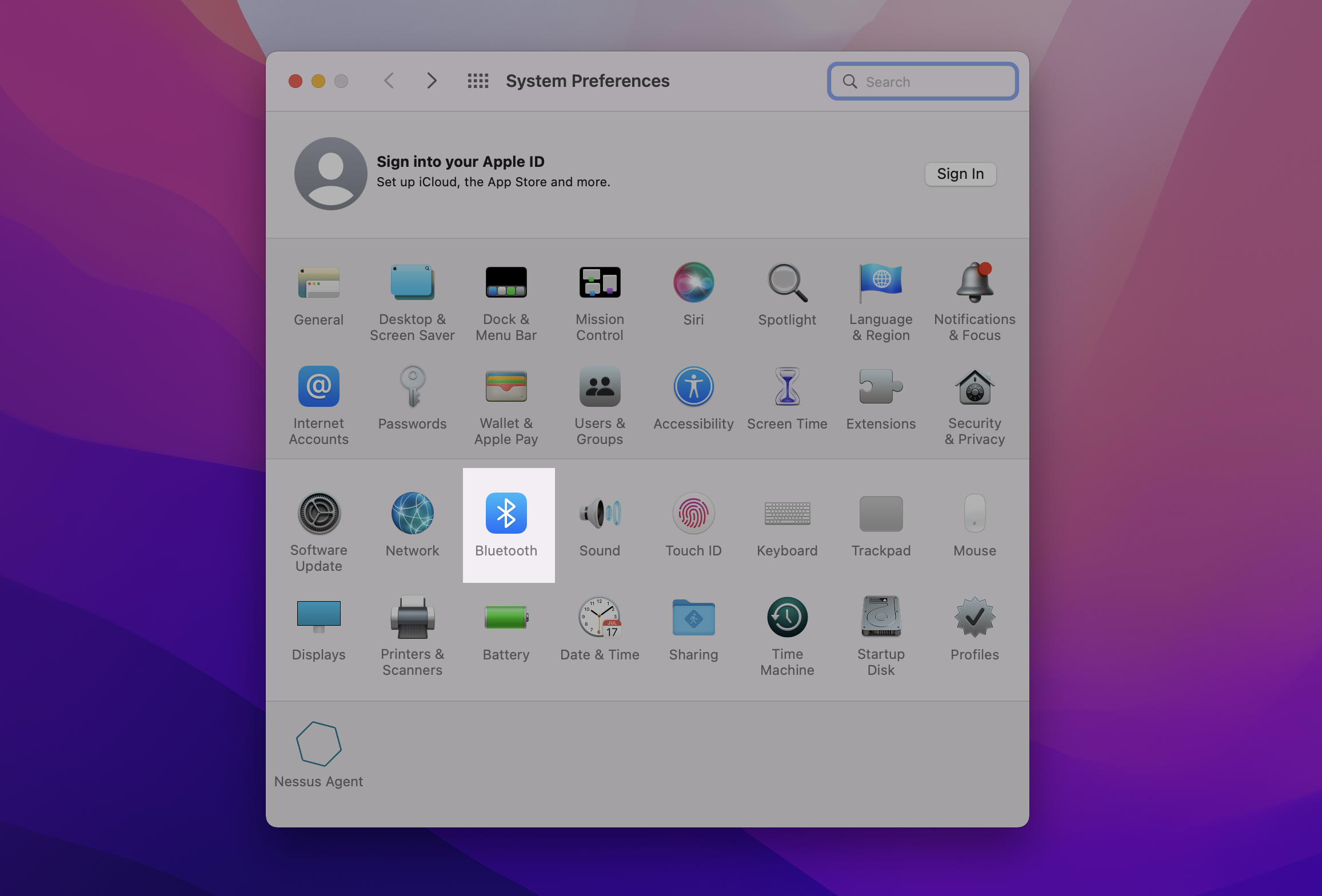Click the Apple ID profile avatar
Image resolution: width=1322 pixels, height=896 pixels.
pos(330,174)
